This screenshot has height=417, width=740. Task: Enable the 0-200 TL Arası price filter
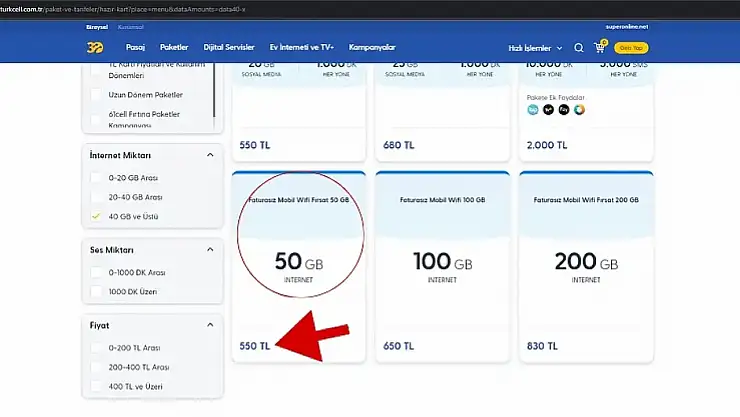click(96, 347)
